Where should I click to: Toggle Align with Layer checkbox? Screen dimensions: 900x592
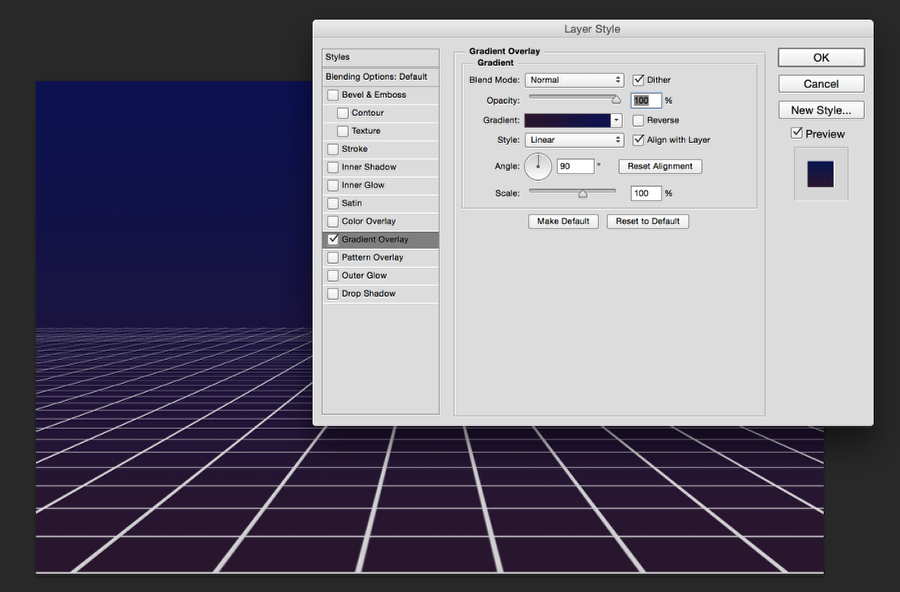(x=638, y=140)
